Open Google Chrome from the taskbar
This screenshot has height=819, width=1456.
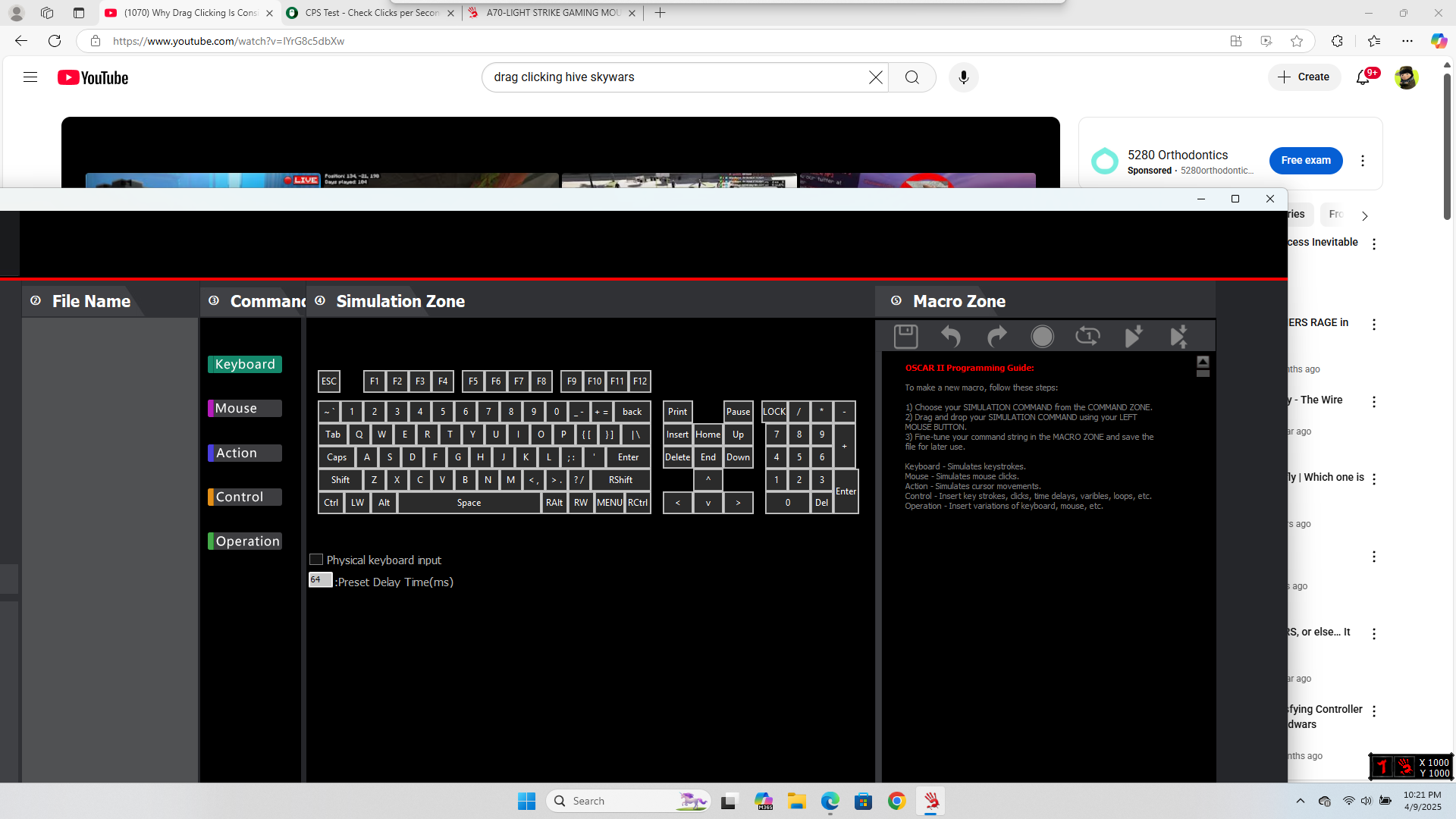(x=897, y=801)
